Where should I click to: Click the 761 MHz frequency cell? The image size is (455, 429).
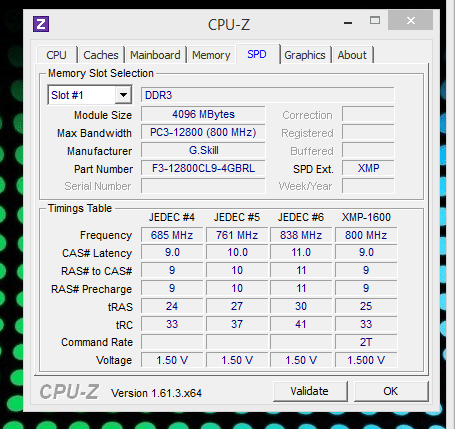237,235
